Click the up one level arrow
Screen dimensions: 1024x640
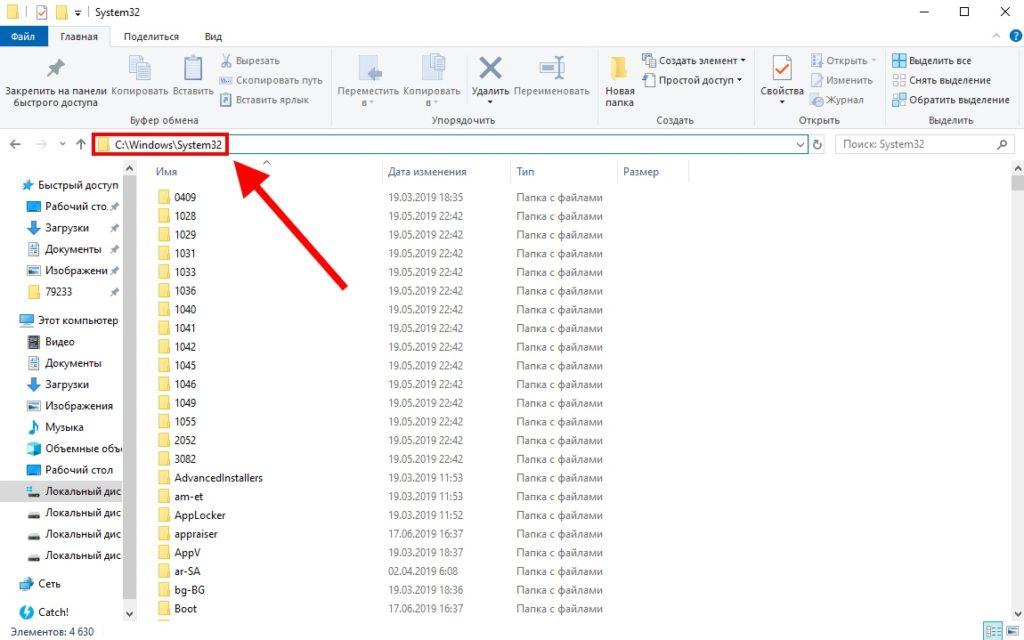pyautogui.click(x=80, y=144)
